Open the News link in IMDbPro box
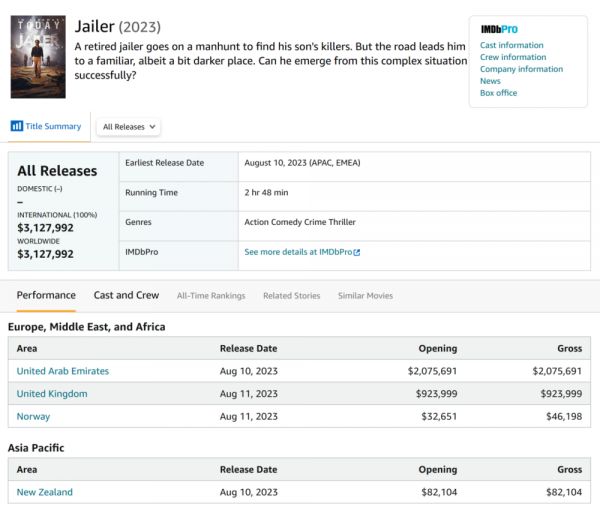The image size is (600, 510). [490, 81]
